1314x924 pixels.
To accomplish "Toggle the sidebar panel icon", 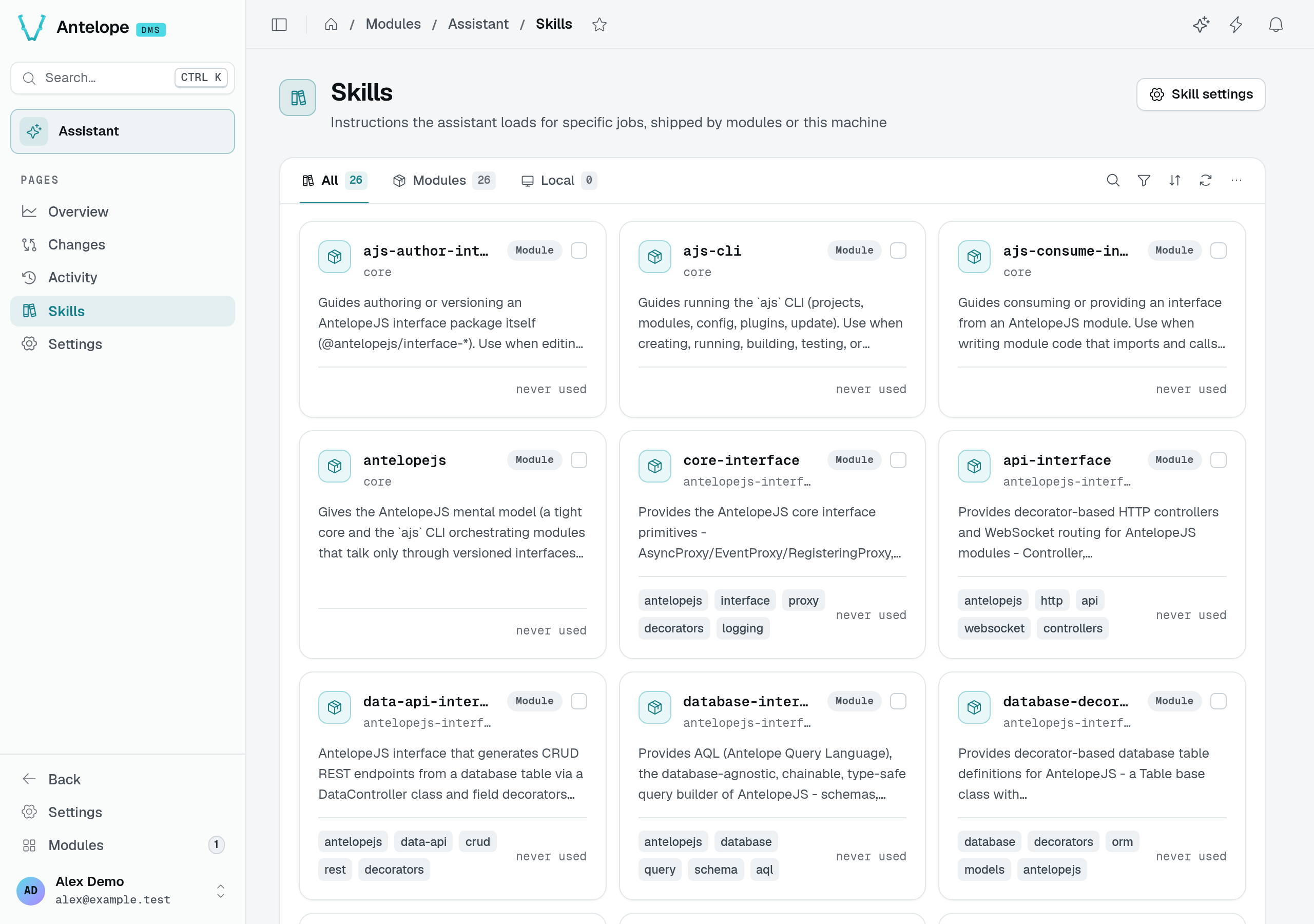I will 279,24.
